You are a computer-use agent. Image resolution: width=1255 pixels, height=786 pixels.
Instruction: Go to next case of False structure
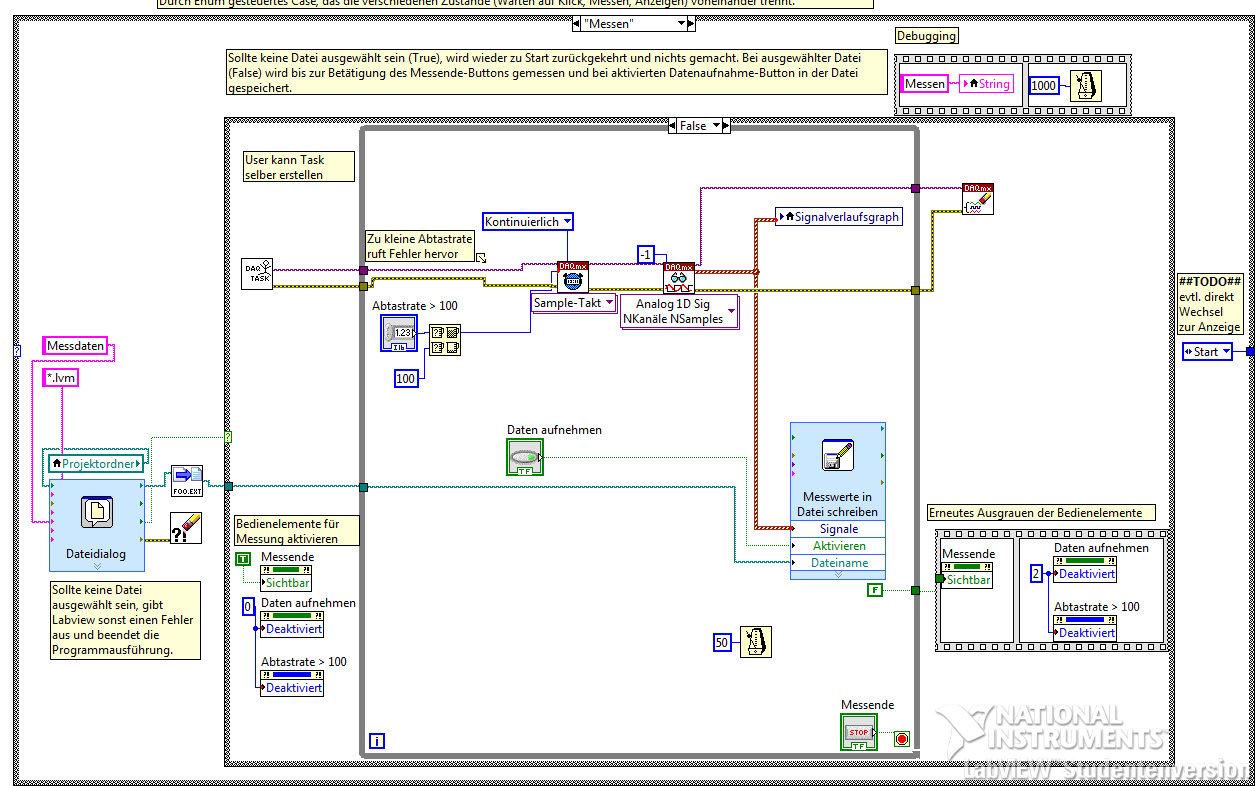725,126
